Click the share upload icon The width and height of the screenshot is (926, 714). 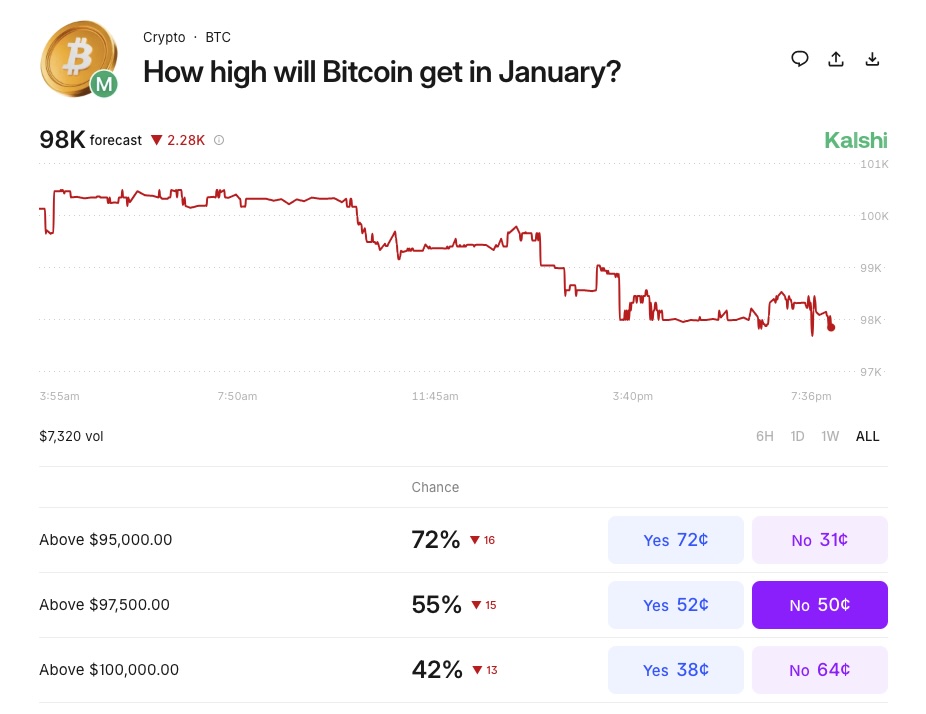coord(836,59)
